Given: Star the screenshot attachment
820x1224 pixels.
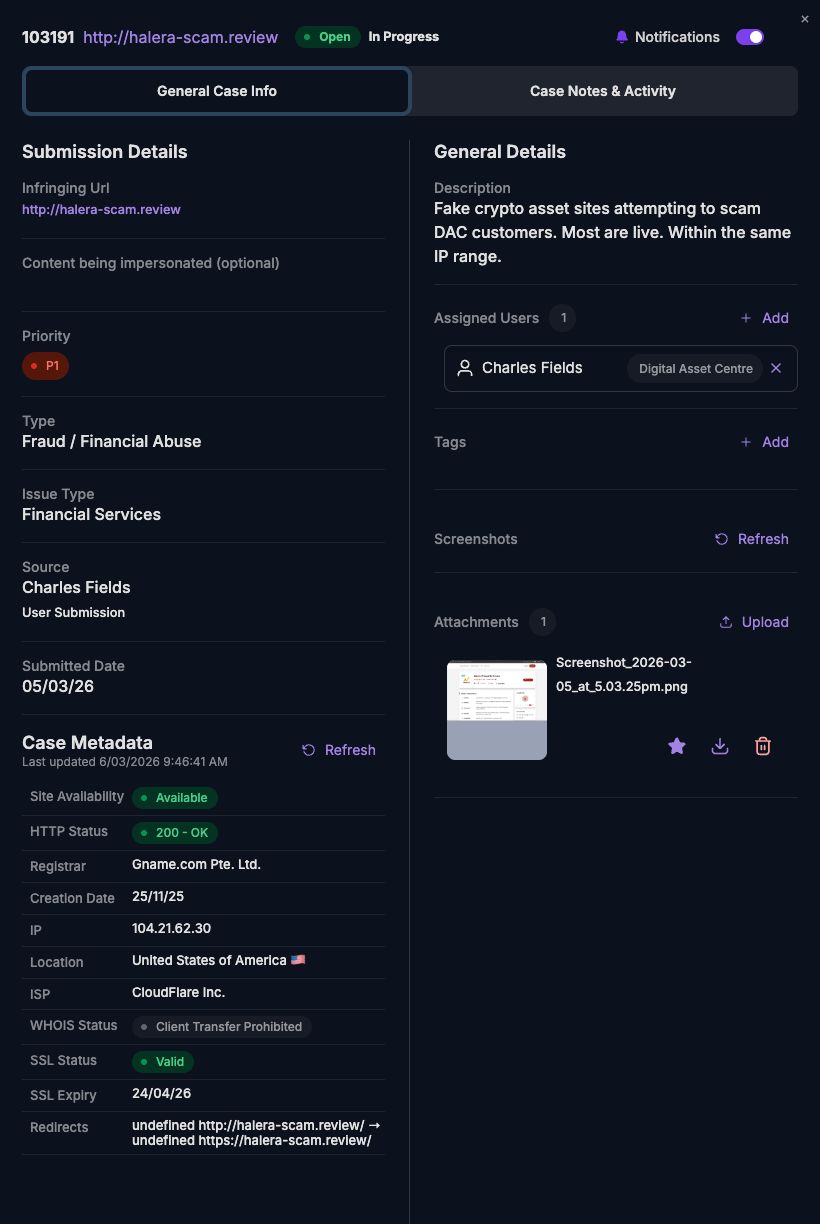Looking at the screenshot, I should pos(677,746).
